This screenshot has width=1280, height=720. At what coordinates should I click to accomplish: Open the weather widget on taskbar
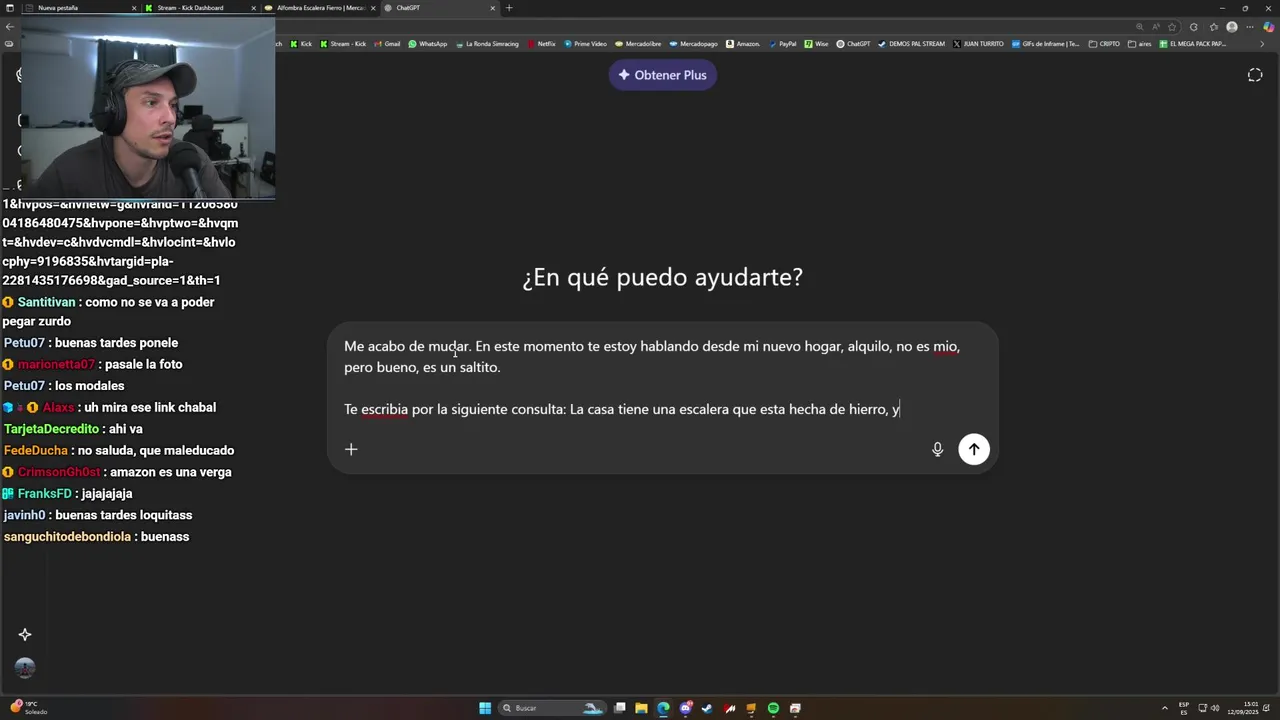click(x=30, y=708)
